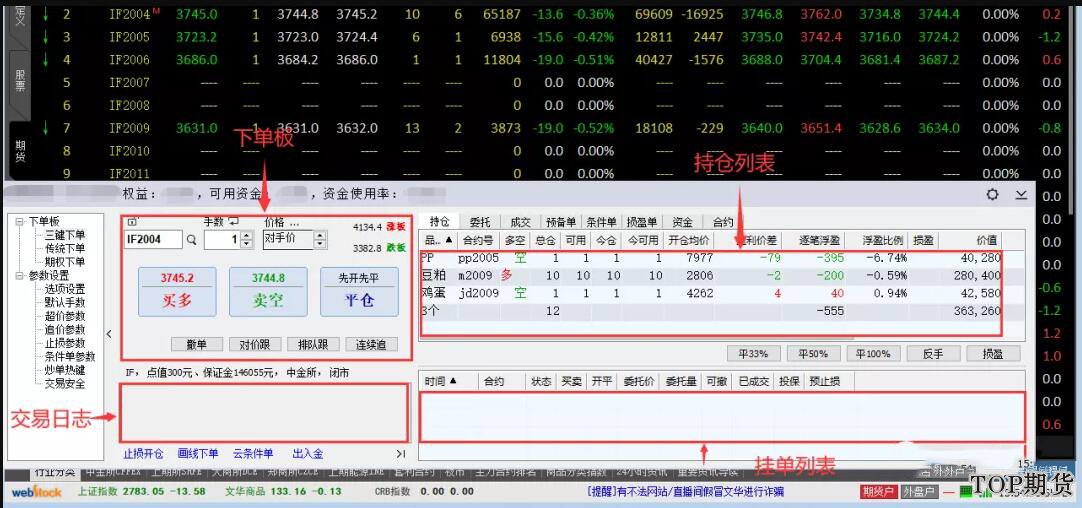Viewport: 1082px width, 508px height.
Task: Select 超价参数 in the tree
Action: [66, 316]
